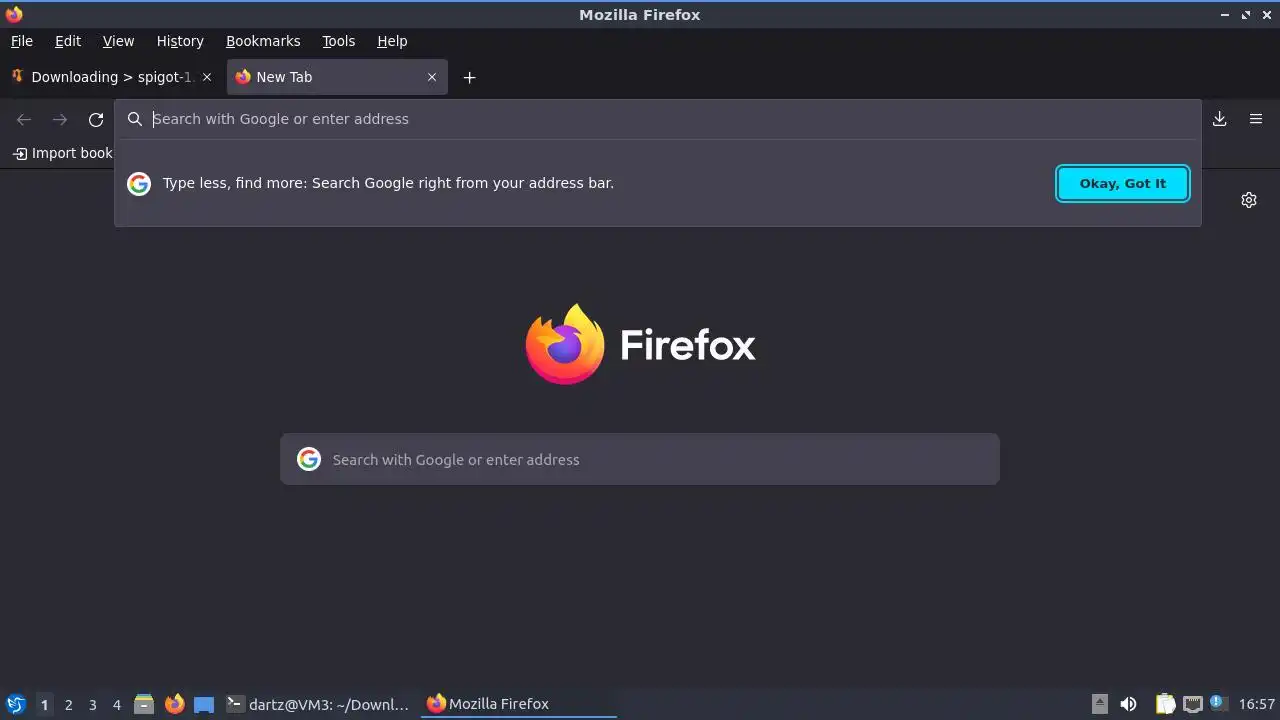Open a new tab with plus button
The height and width of the screenshot is (720, 1280).
pos(470,77)
